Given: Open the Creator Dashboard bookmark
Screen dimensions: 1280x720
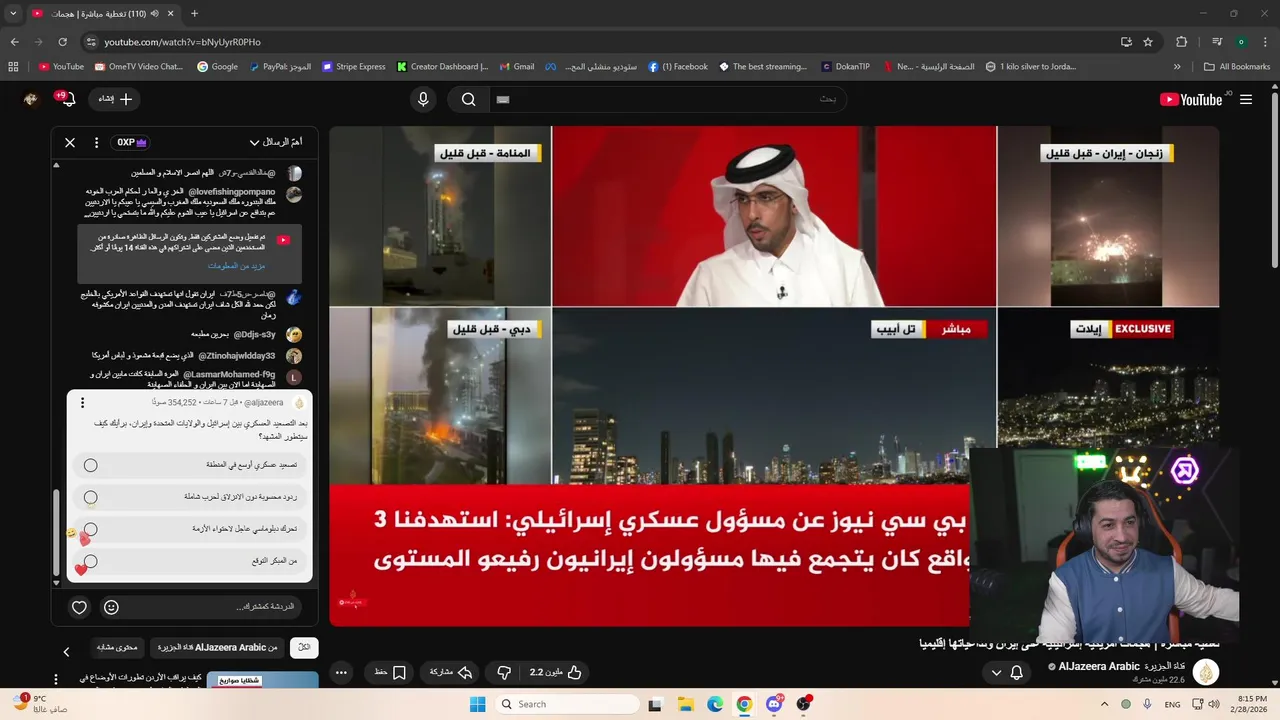Looking at the screenshot, I should coord(443,67).
